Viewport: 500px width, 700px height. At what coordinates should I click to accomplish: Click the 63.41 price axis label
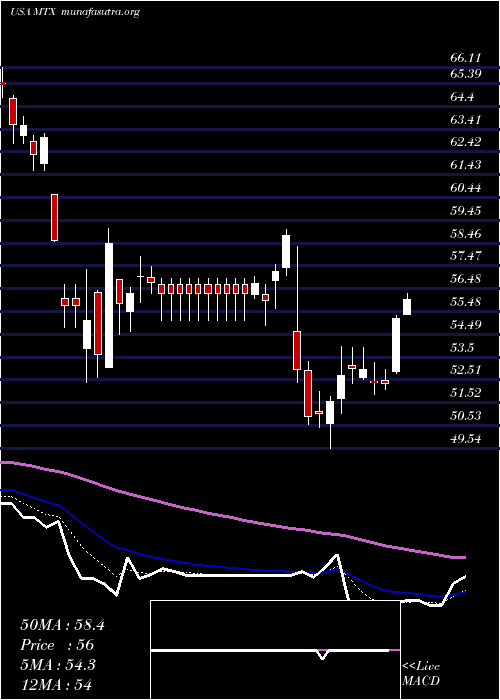466,119
